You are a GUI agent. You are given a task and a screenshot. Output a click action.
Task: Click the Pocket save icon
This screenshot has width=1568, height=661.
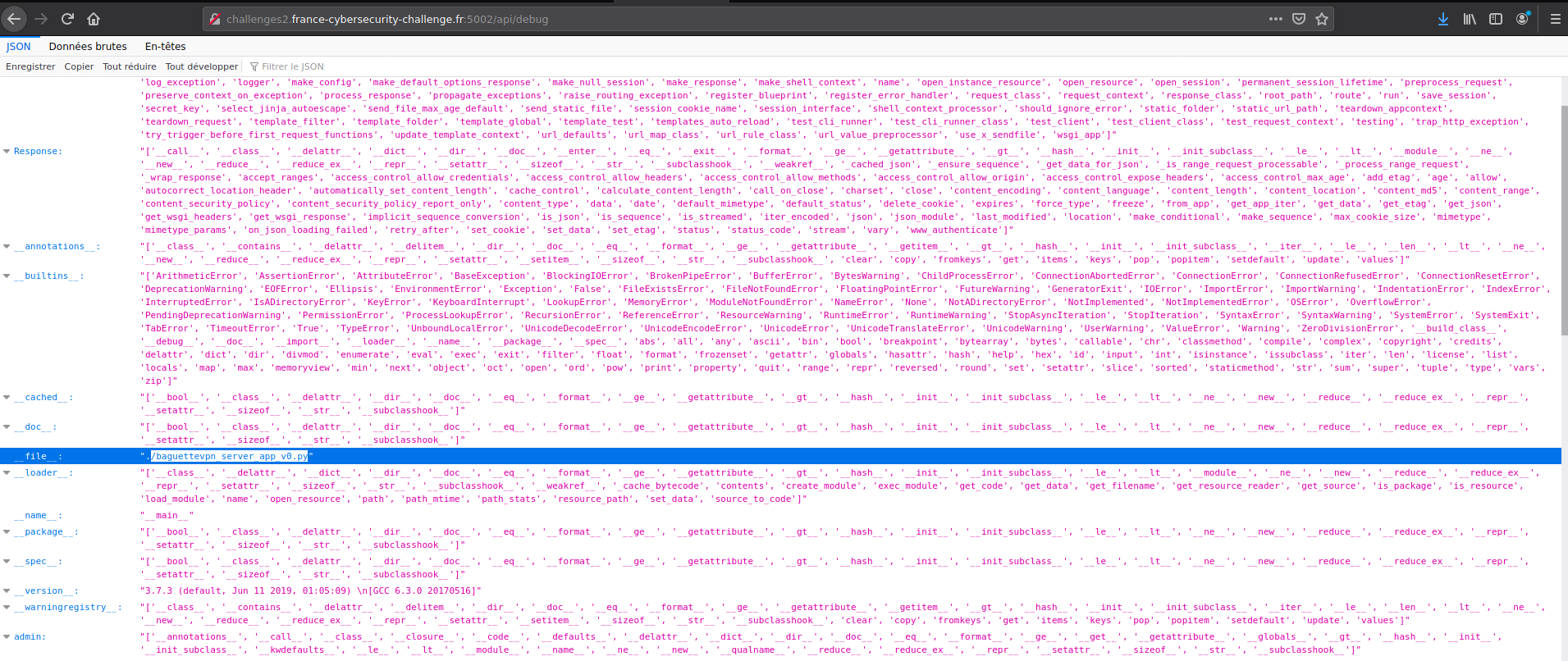coord(1299,19)
